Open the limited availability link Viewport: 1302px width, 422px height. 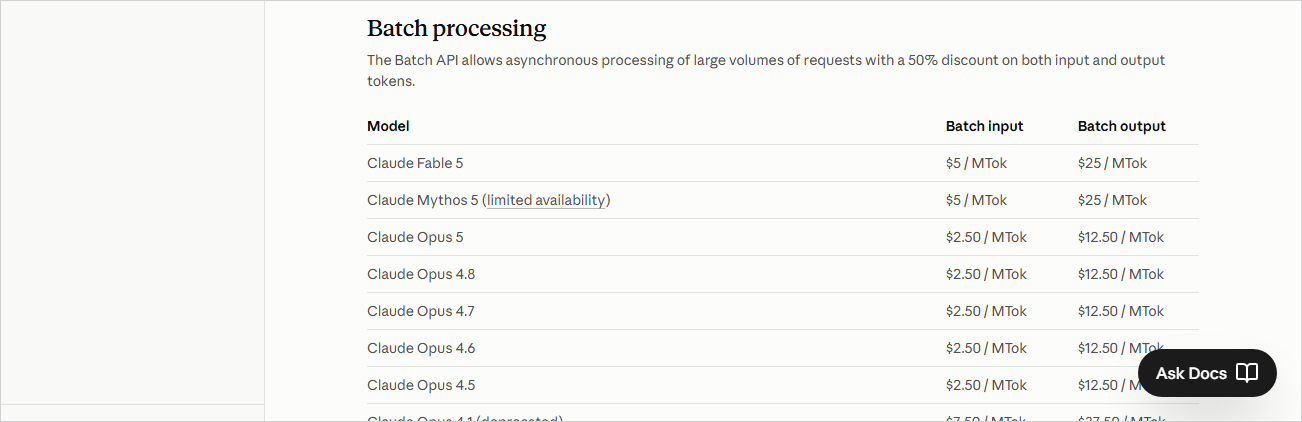[546, 200]
